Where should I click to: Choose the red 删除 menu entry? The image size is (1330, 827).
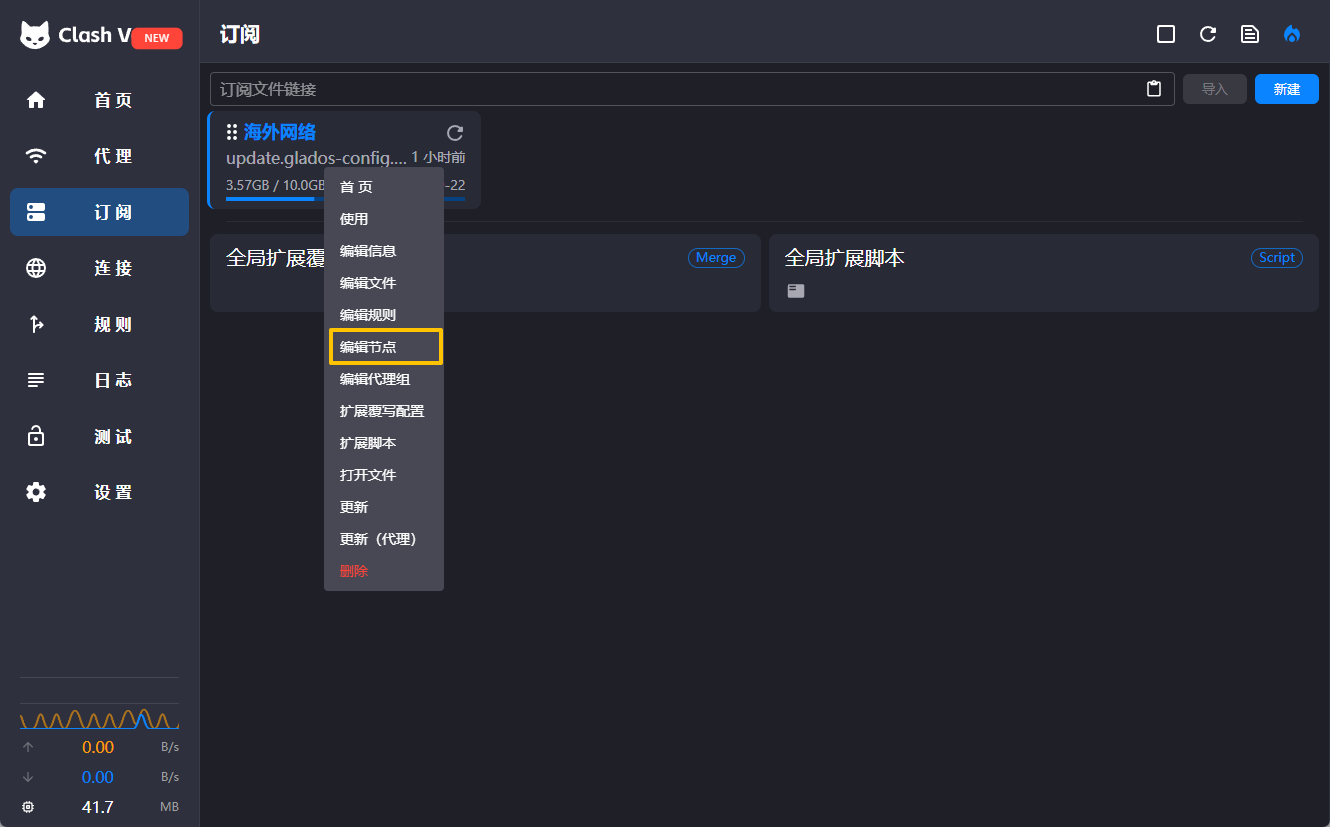tap(384, 571)
